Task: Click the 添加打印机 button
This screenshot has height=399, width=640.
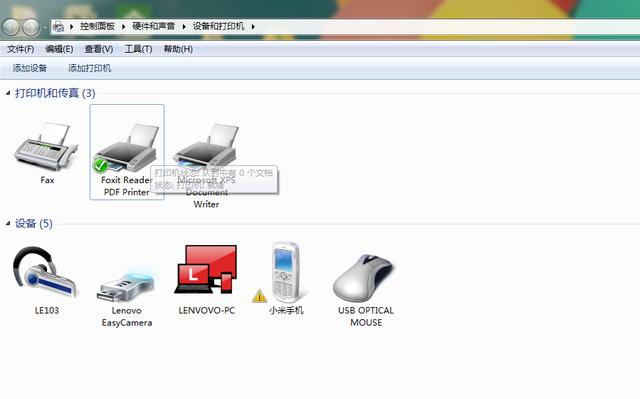Action: pos(89,68)
